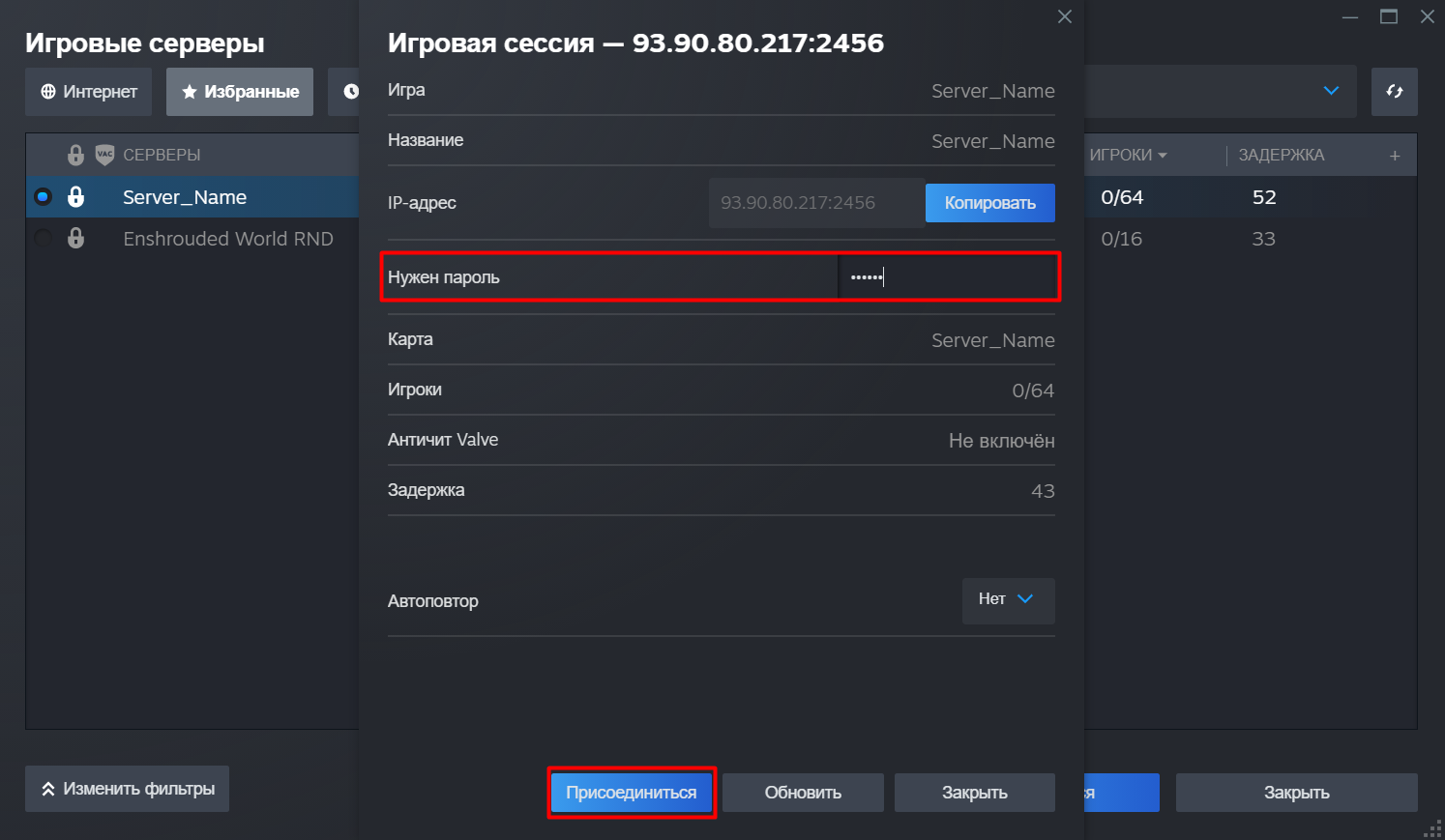Expand the game selection dropdown chevron
Image resolution: width=1445 pixels, height=840 pixels.
pyautogui.click(x=1331, y=91)
